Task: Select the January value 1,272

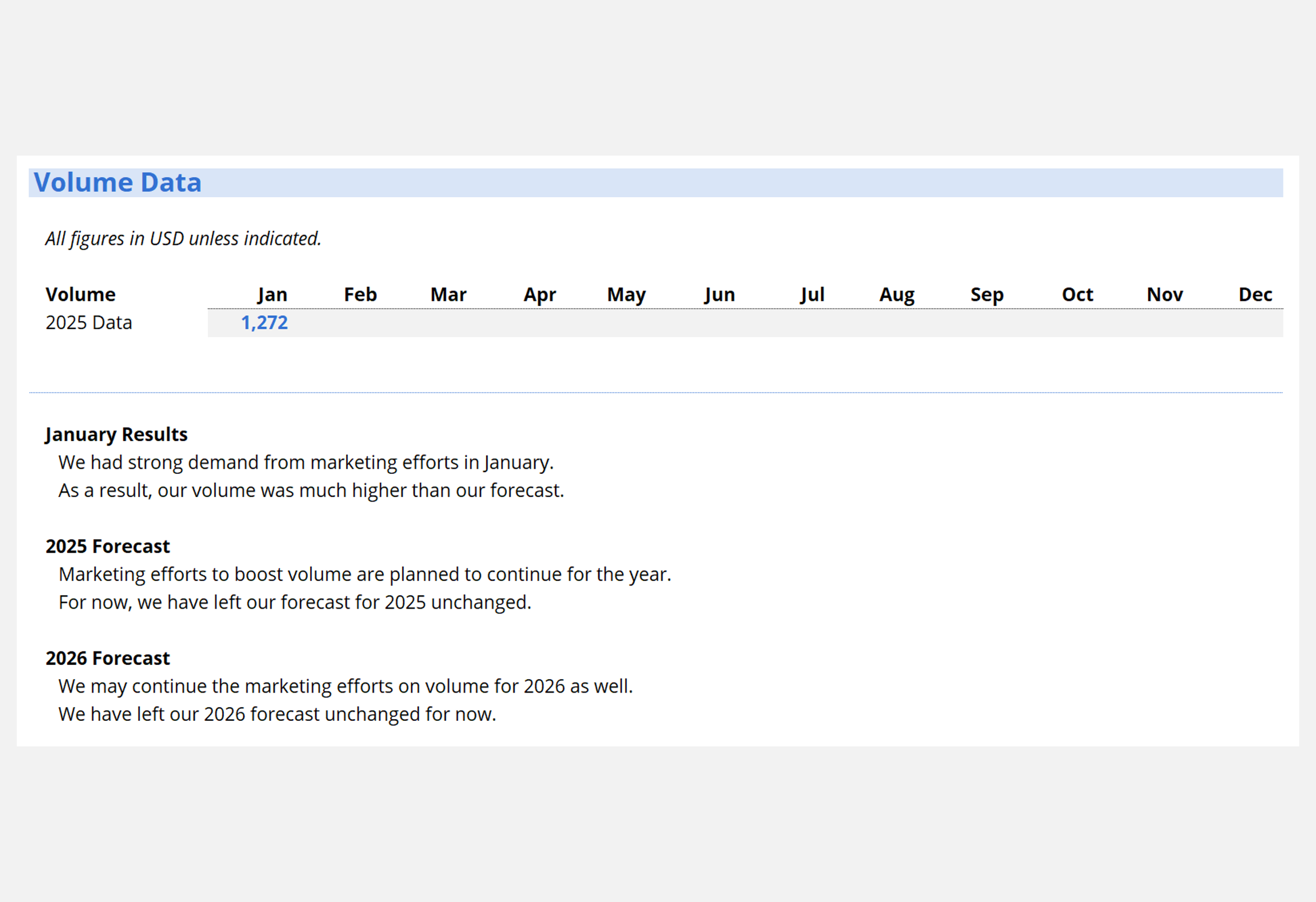Action: tap(264, 323)
